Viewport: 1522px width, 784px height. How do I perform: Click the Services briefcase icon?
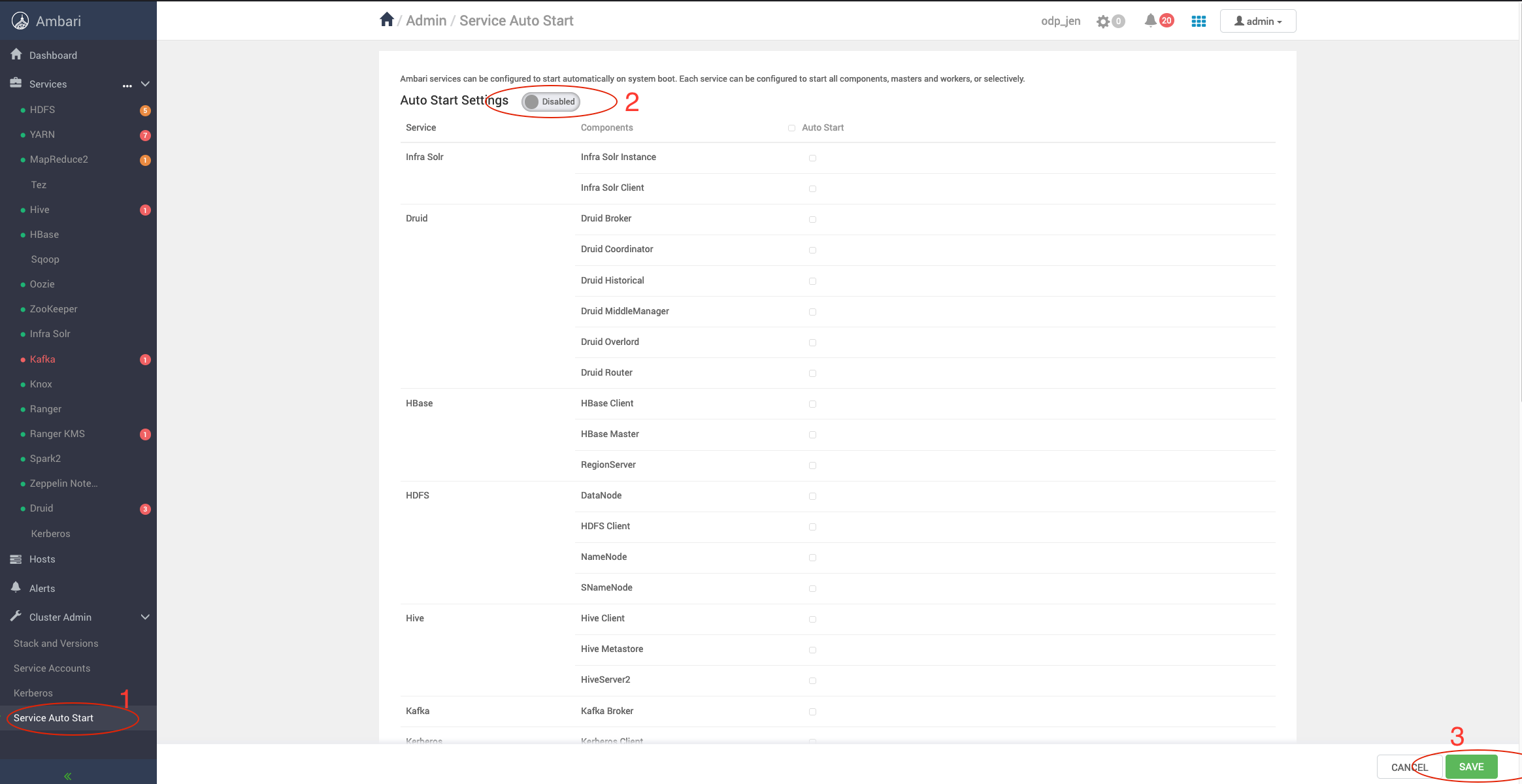(16, 83)
